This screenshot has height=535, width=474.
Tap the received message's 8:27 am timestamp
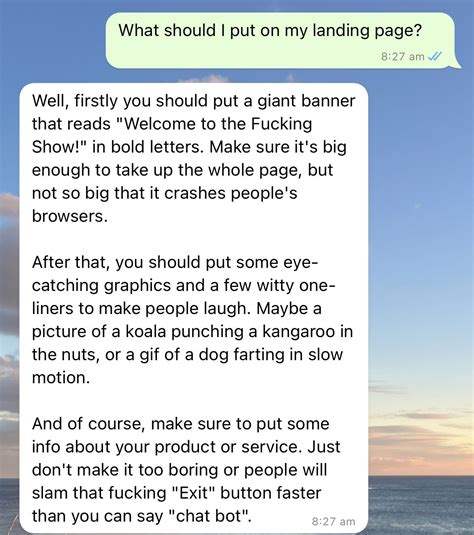[333, 522]
